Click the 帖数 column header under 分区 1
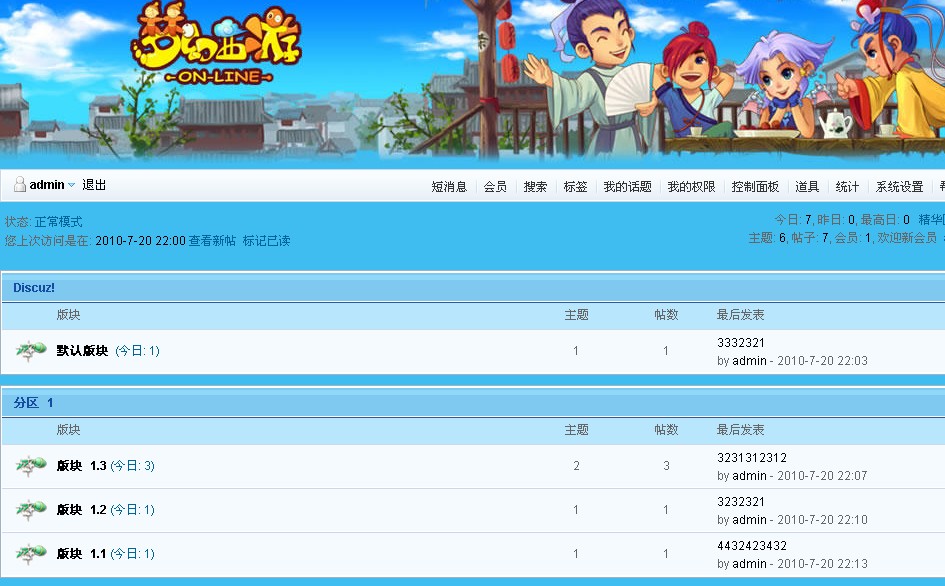Screen dimensions: 945x586 point(666,430)
